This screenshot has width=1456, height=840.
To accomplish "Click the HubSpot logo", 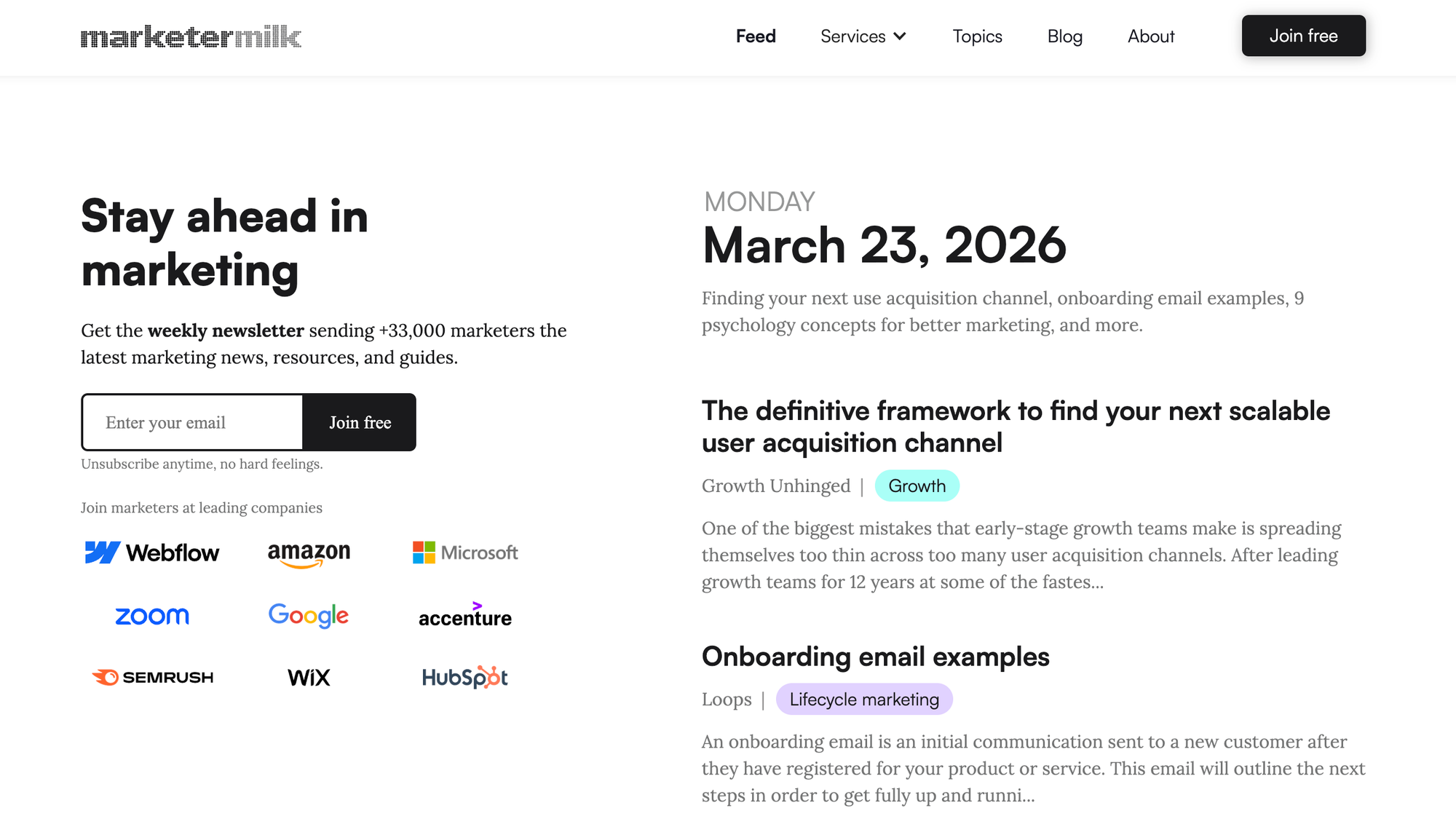I will tap(465, 677).
